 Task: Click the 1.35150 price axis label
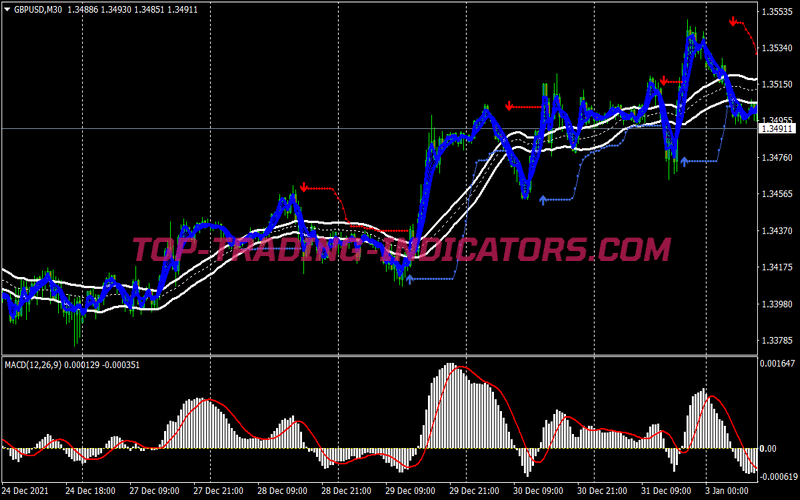[776, 84]
